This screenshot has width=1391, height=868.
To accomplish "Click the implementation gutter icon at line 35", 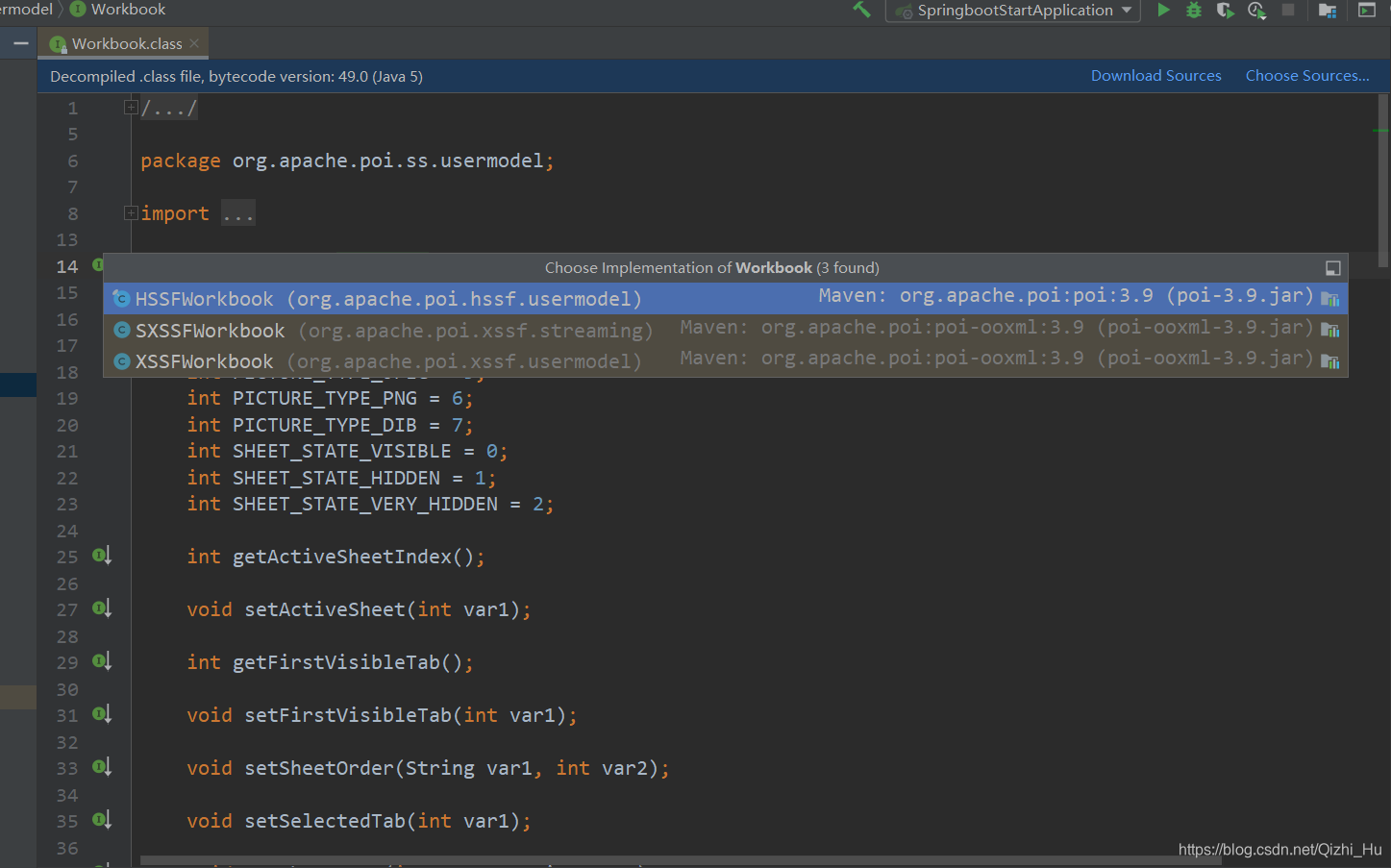I will click(102, 820).
